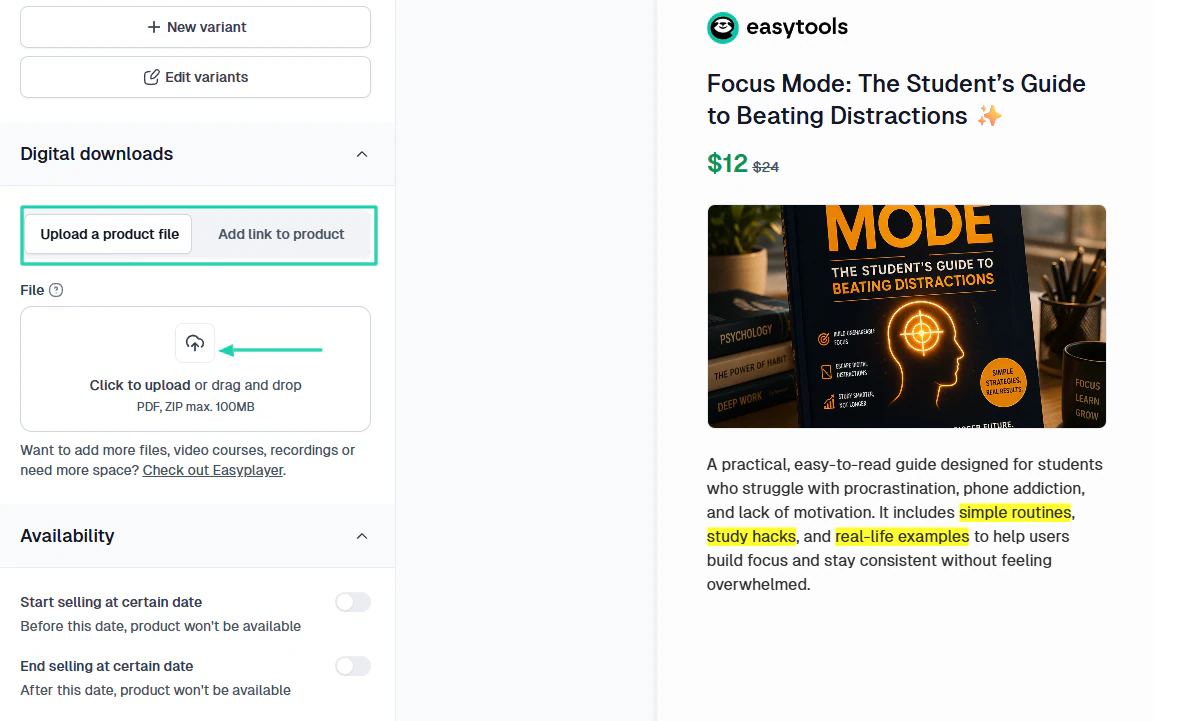
Task: Open the Check out Easyplayer link
Action: pos(213,470)
